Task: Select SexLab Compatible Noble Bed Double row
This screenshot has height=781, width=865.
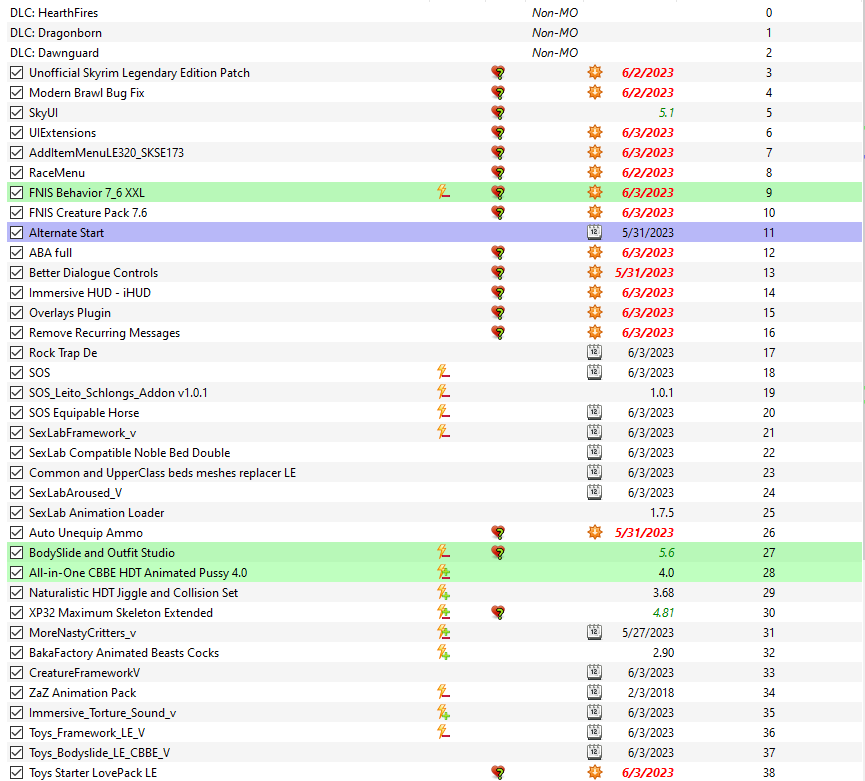Action: (434, 452)
